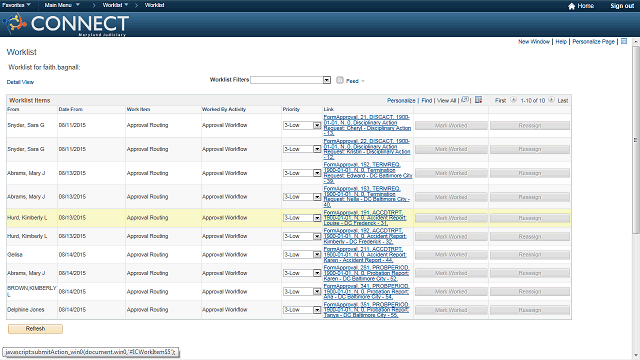The height and width of the screenshot is (360, 640).
Task: Click Reassign in the BROWN,KIMBERLY row
Action: click(530, 292)
